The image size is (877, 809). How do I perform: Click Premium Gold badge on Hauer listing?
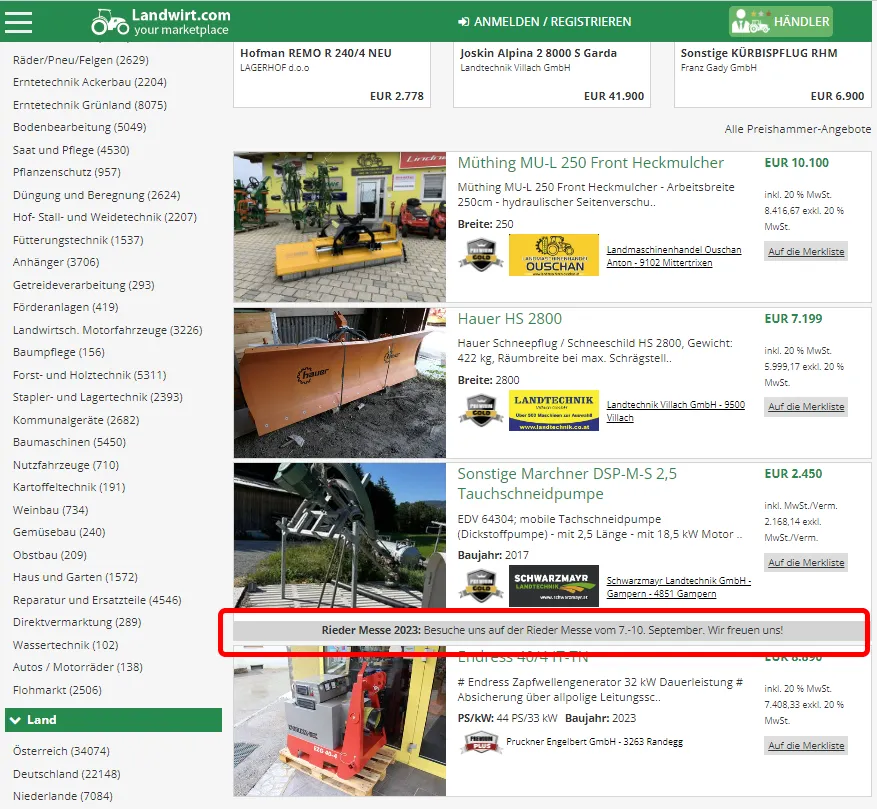pyautogui.click(x=481, y=410)
